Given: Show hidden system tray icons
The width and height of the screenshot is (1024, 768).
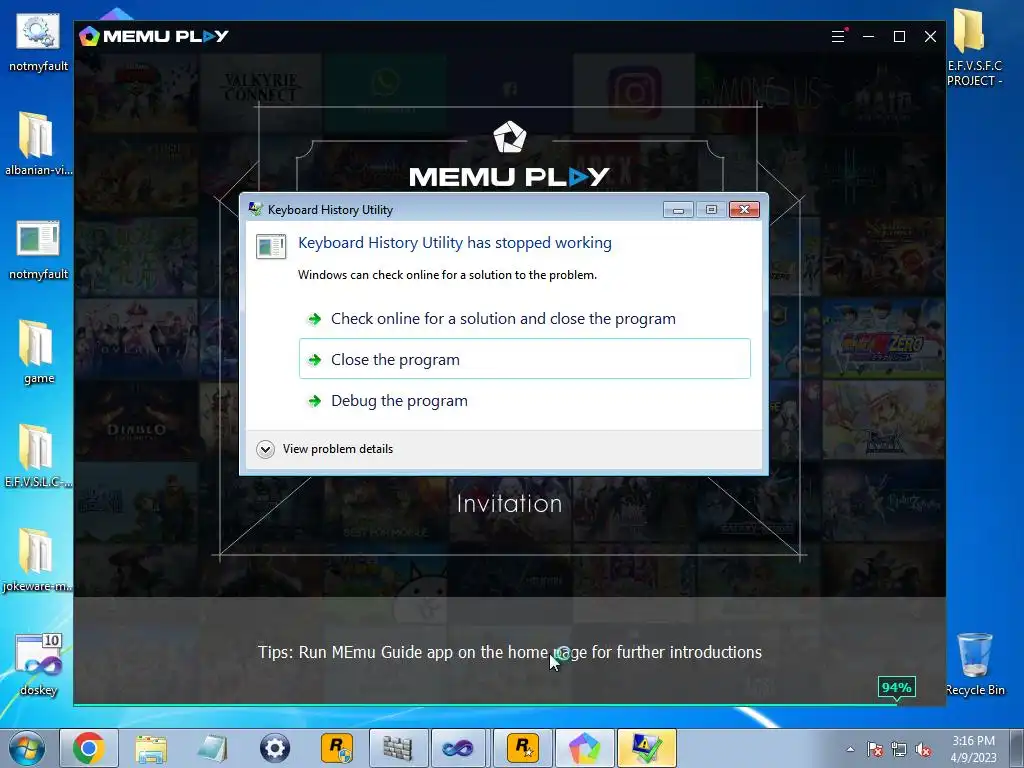Looking at the screenshot, I should (x=850, y=749).
